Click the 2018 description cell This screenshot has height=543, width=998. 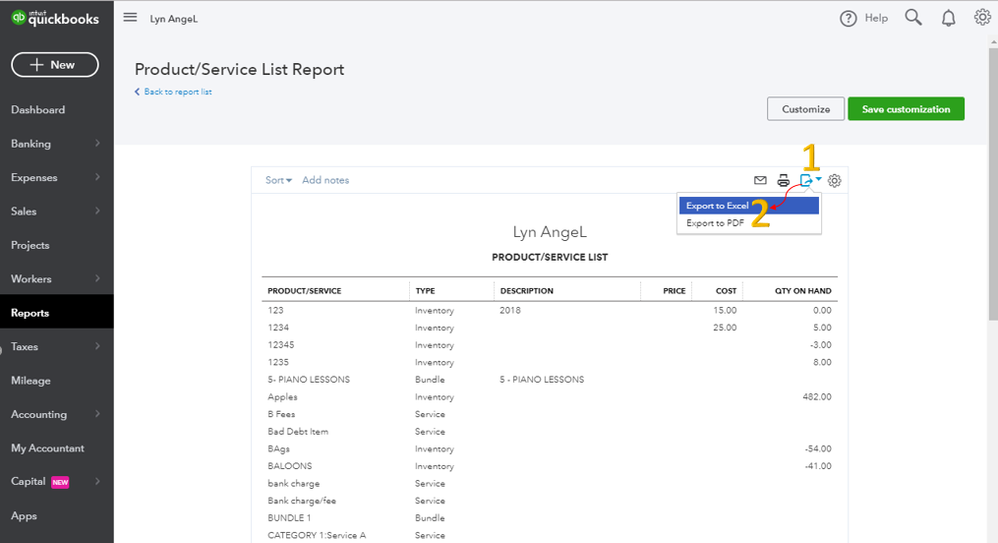(x=510, y=310)
